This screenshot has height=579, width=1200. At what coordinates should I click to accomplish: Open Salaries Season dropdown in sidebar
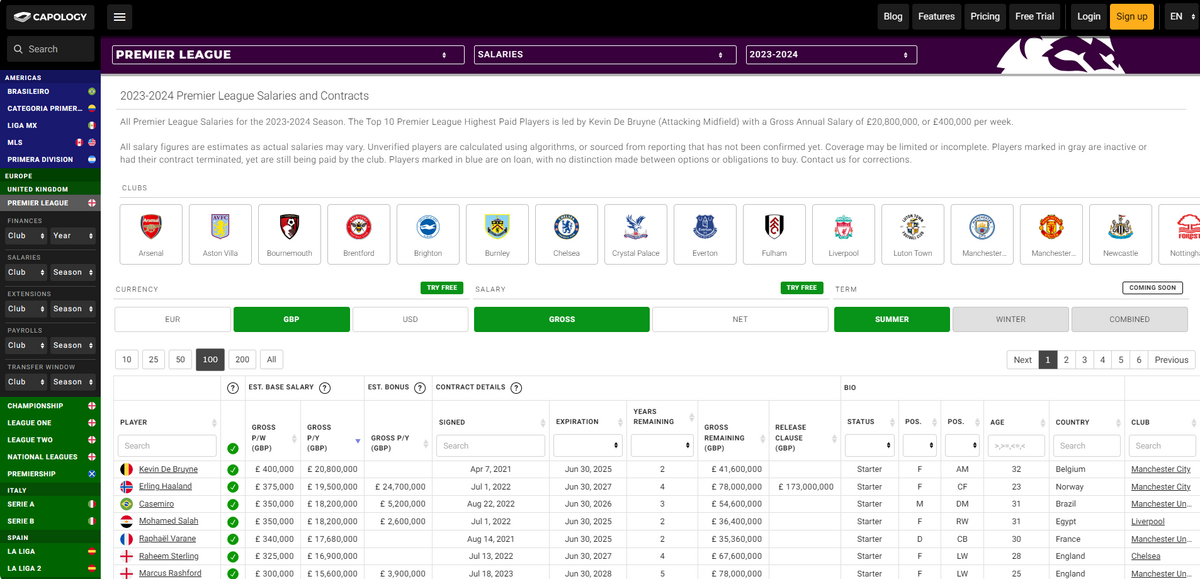[x=73, y=272]
